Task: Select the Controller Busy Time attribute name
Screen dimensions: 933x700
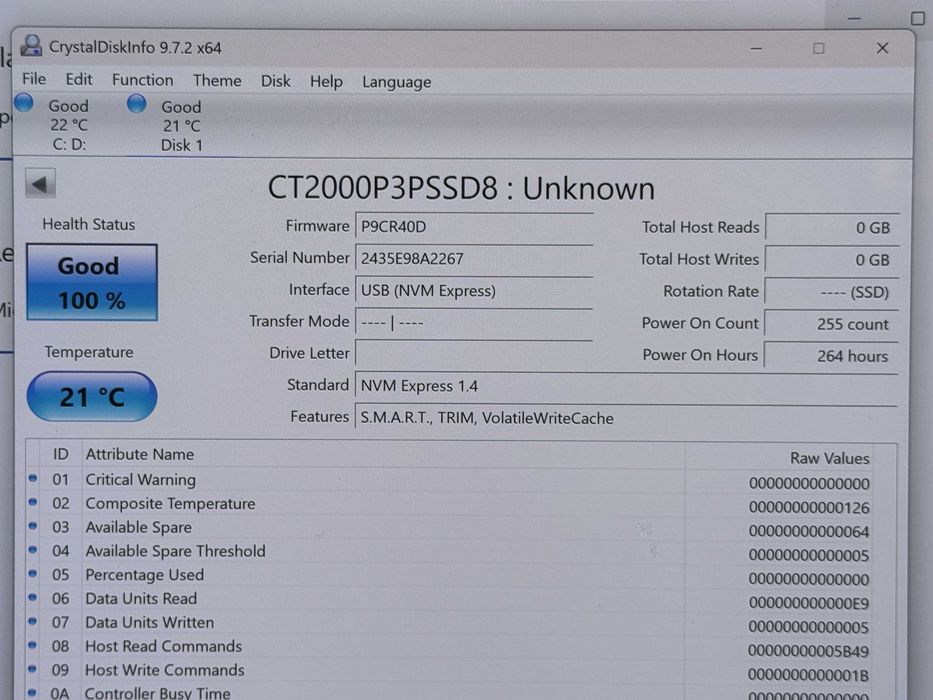Action: [157, 693]
